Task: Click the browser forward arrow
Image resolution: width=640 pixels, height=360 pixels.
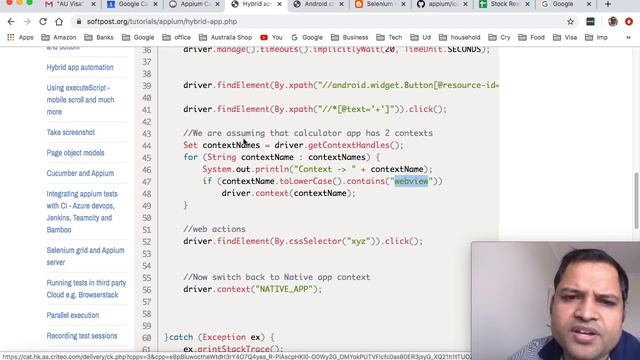Action: click(27, 22)
